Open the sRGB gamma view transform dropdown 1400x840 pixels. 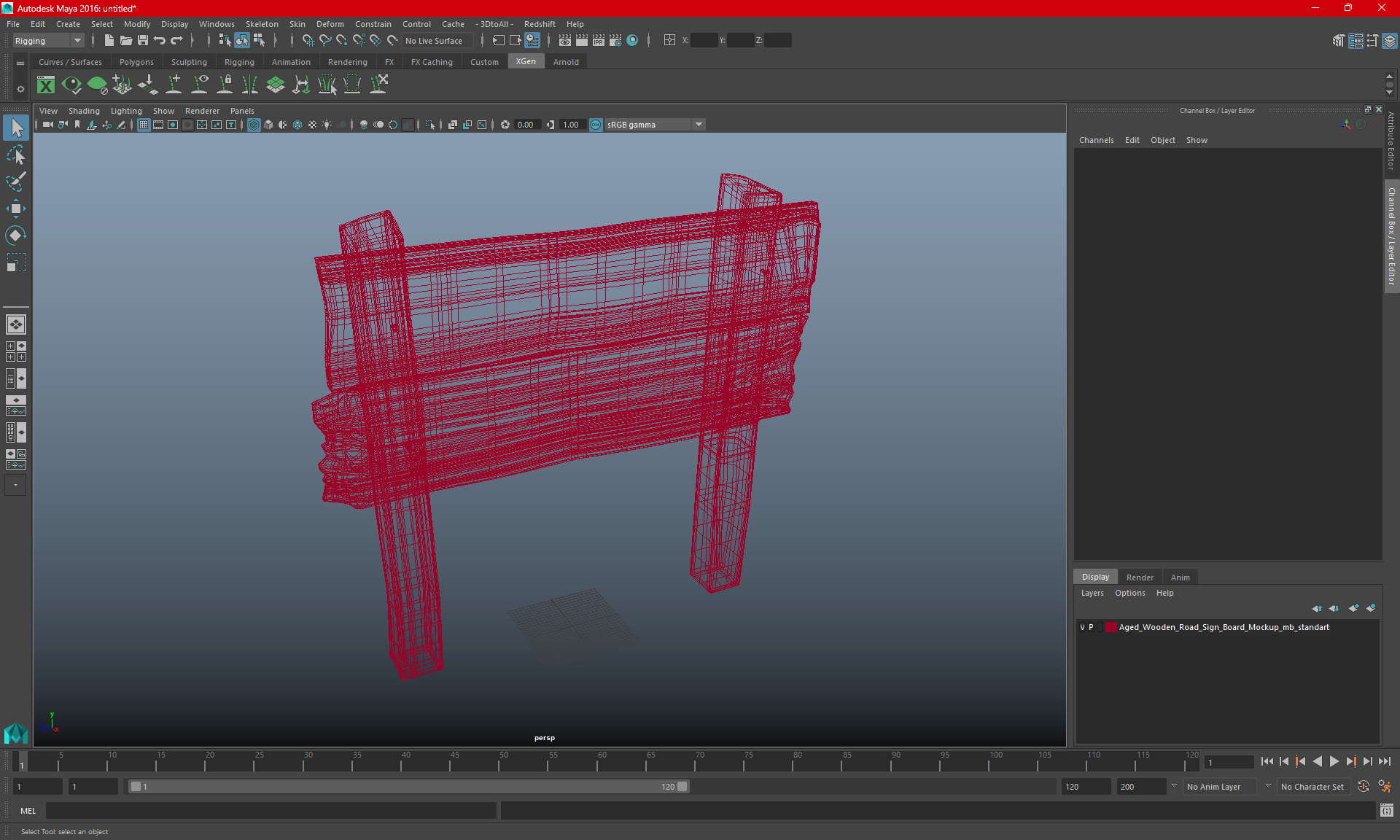[655, 125]
